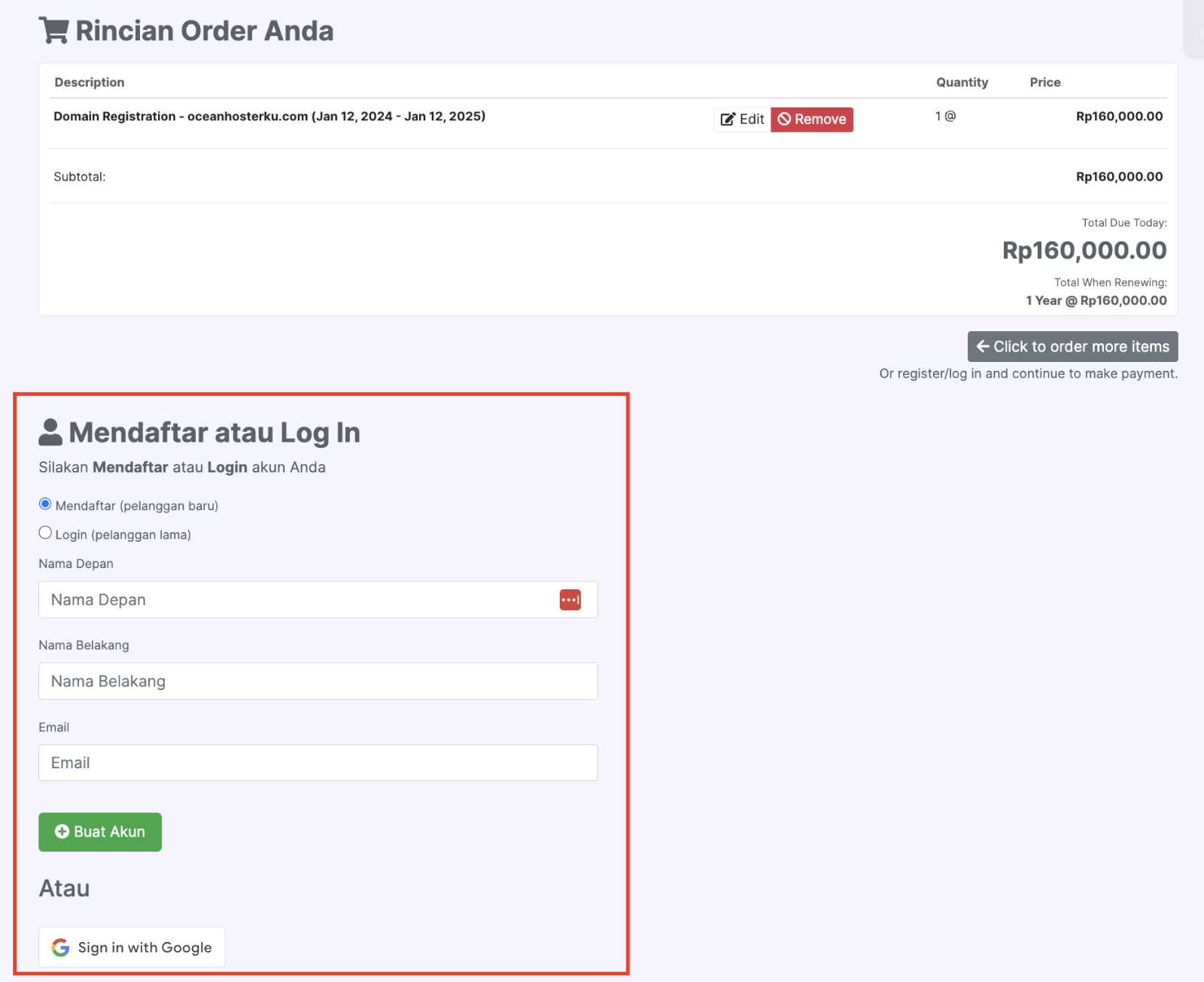Click the user silhouette icon by Mendaftar atau Log In
This screenshot has height=982, width=1204.
[50, 432]
